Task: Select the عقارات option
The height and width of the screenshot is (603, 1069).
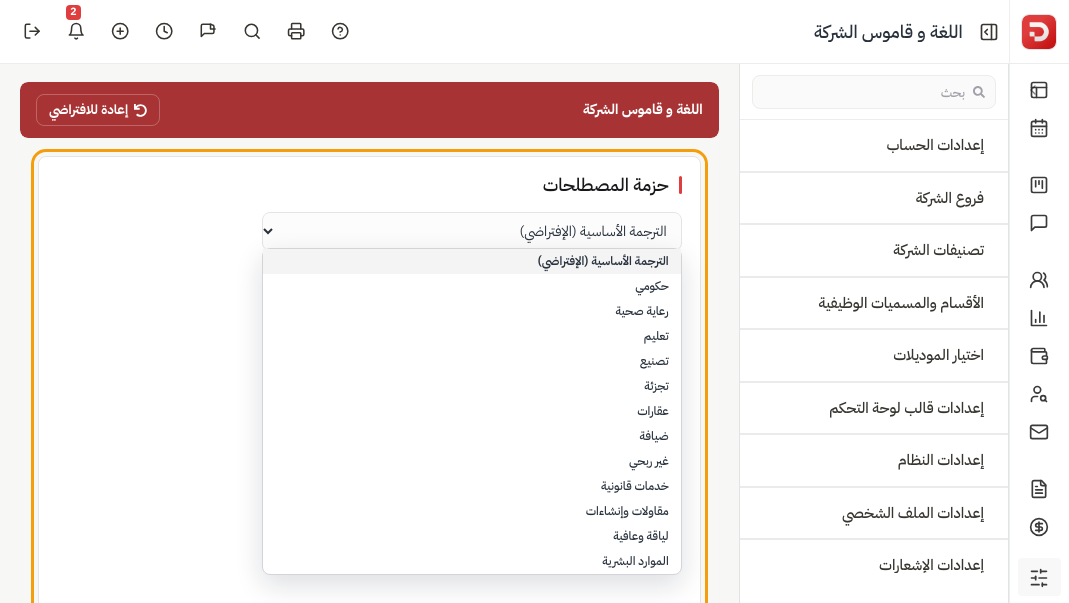Action: [472, 411]
